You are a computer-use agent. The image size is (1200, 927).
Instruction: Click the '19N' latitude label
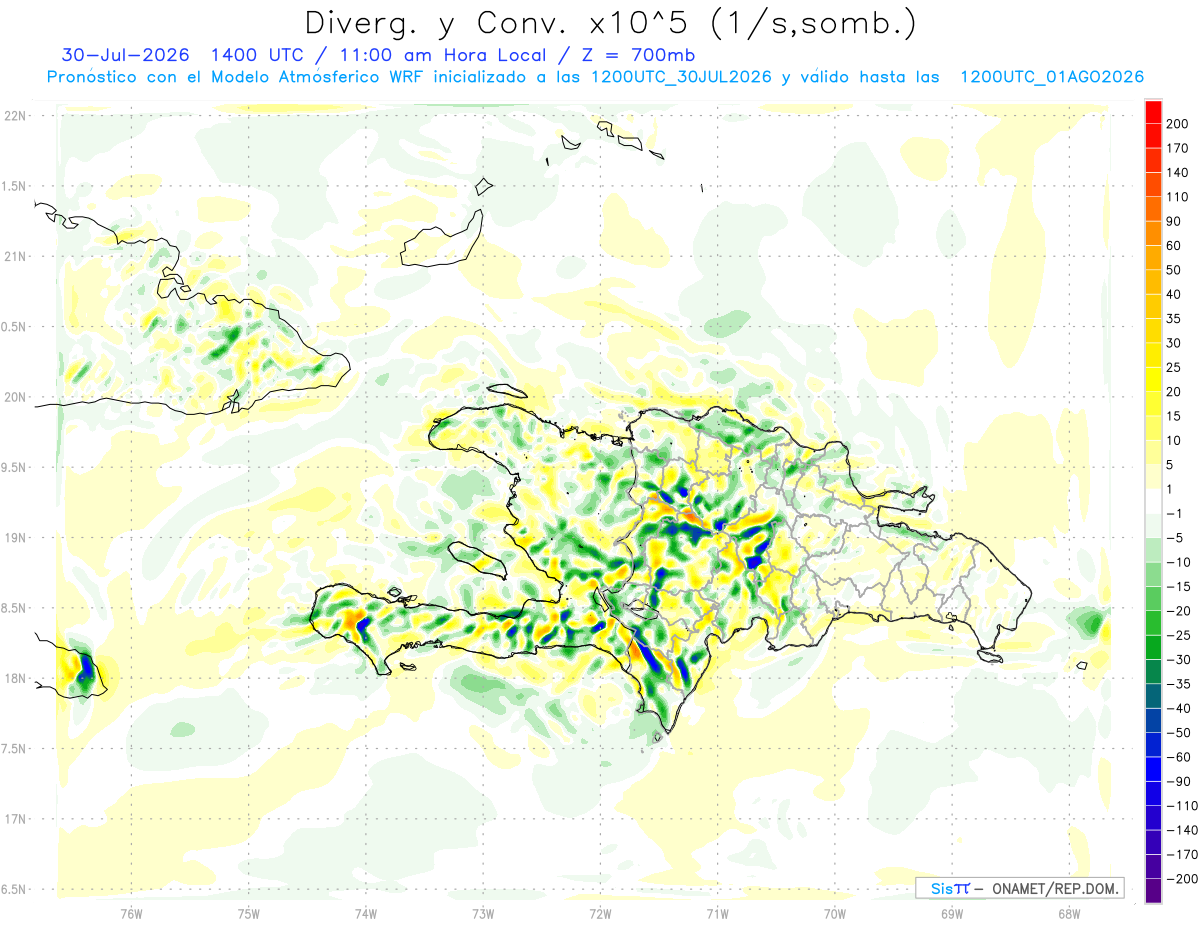[14, 537]
